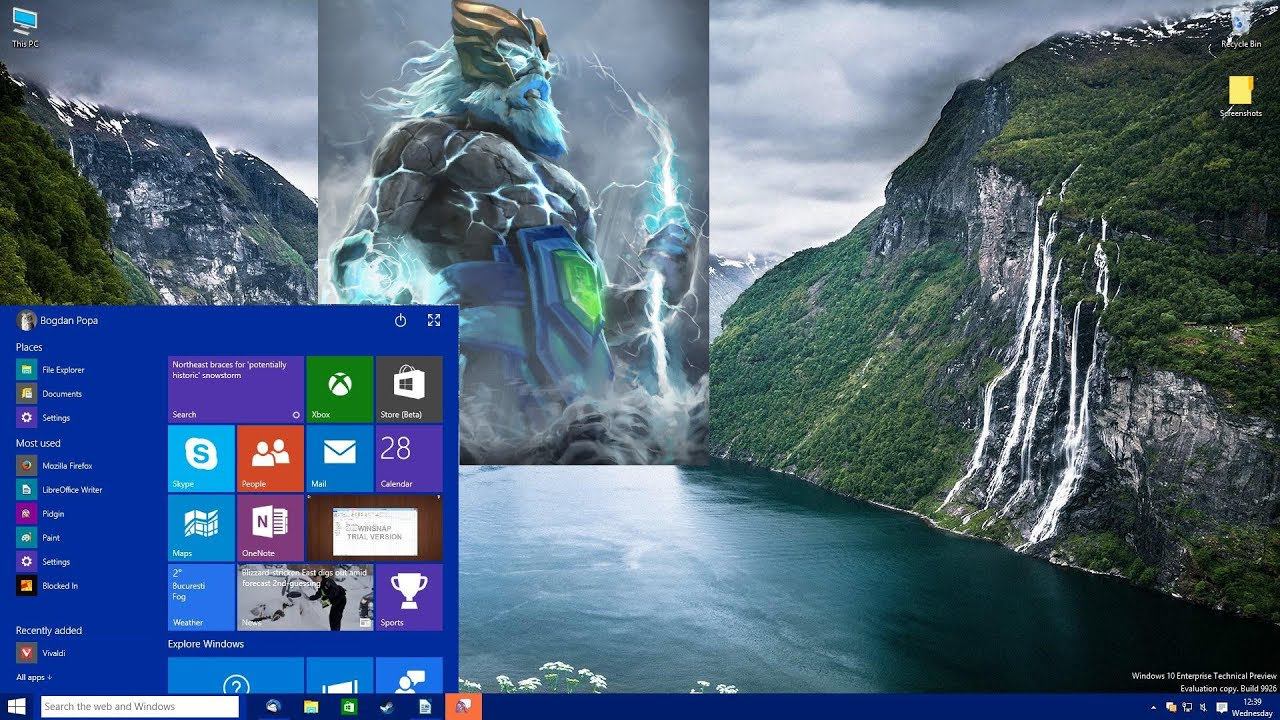Focus the Search the web and Windows box

point(139,706)
